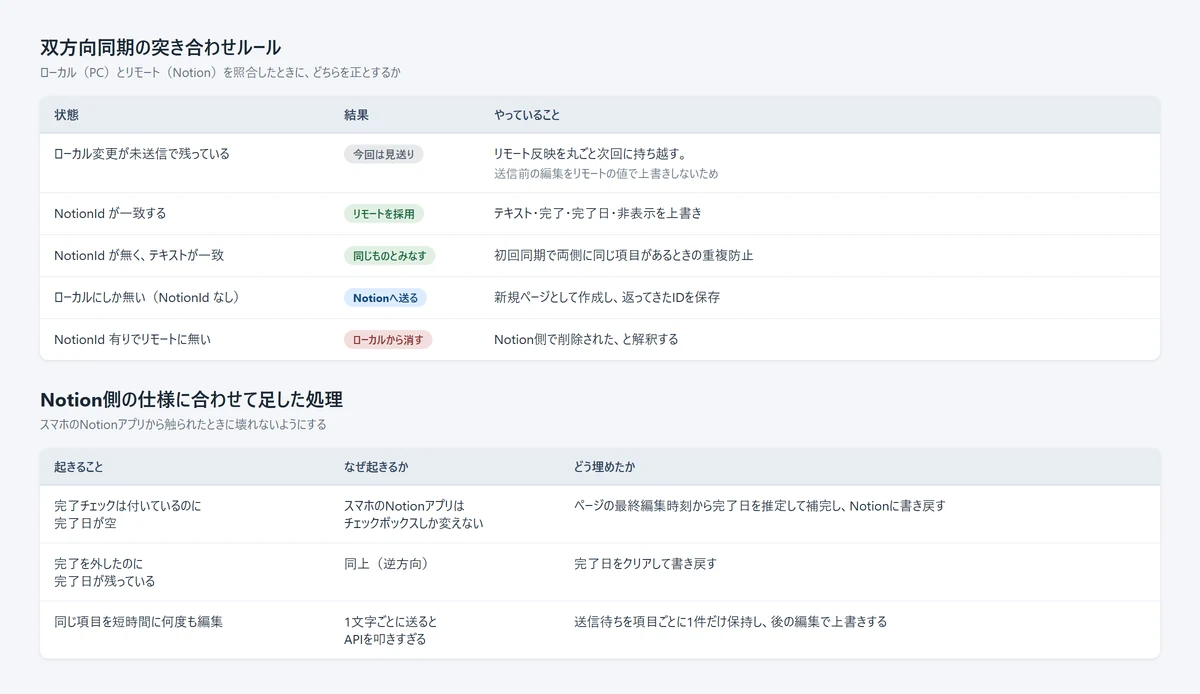This screenshot has height=694, width=1200.
Task: Click the cell NotionId 有りでリモートに無い
Action: point(132,339)
